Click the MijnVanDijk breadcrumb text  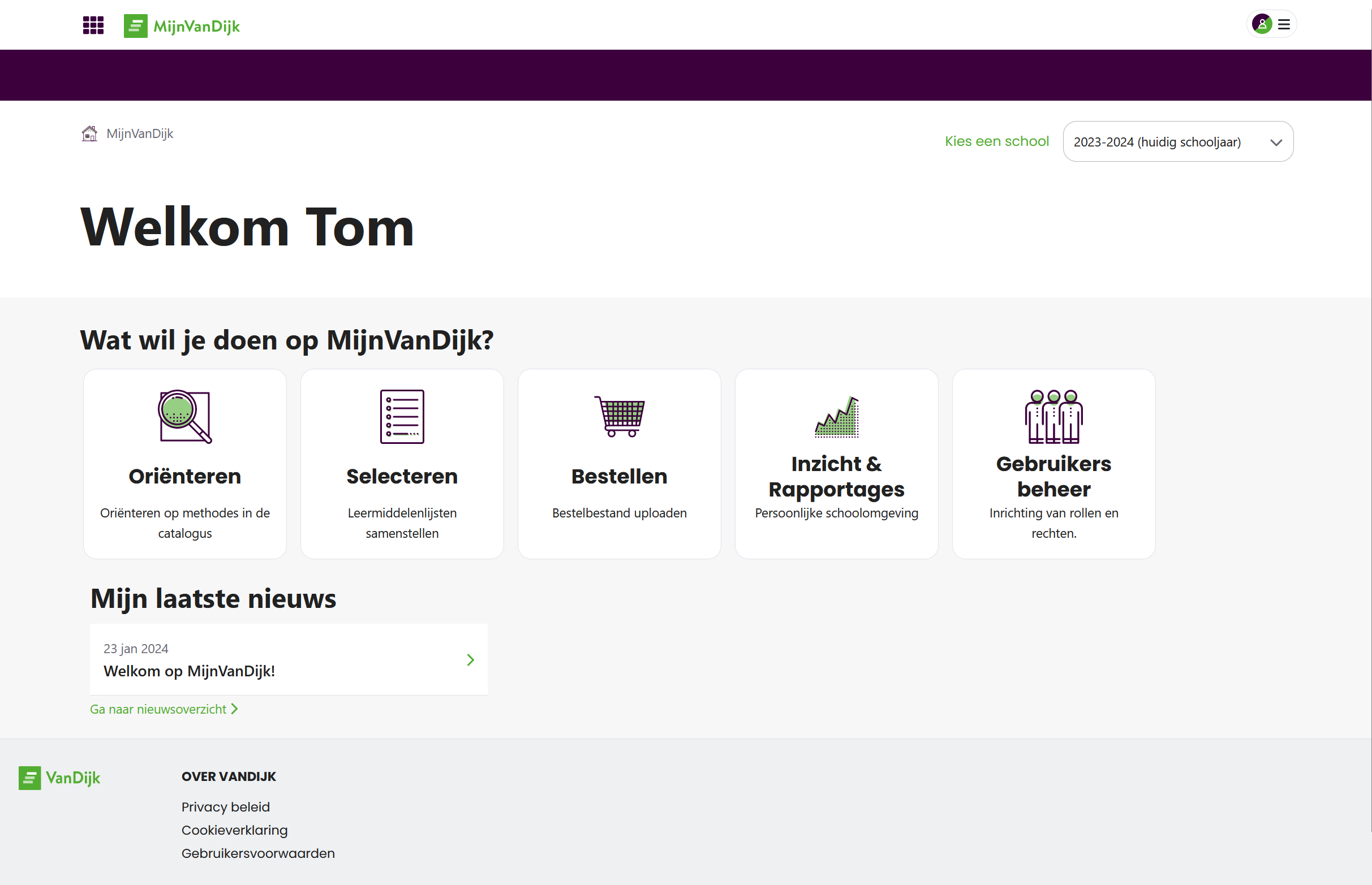click(x=140, y=134)
